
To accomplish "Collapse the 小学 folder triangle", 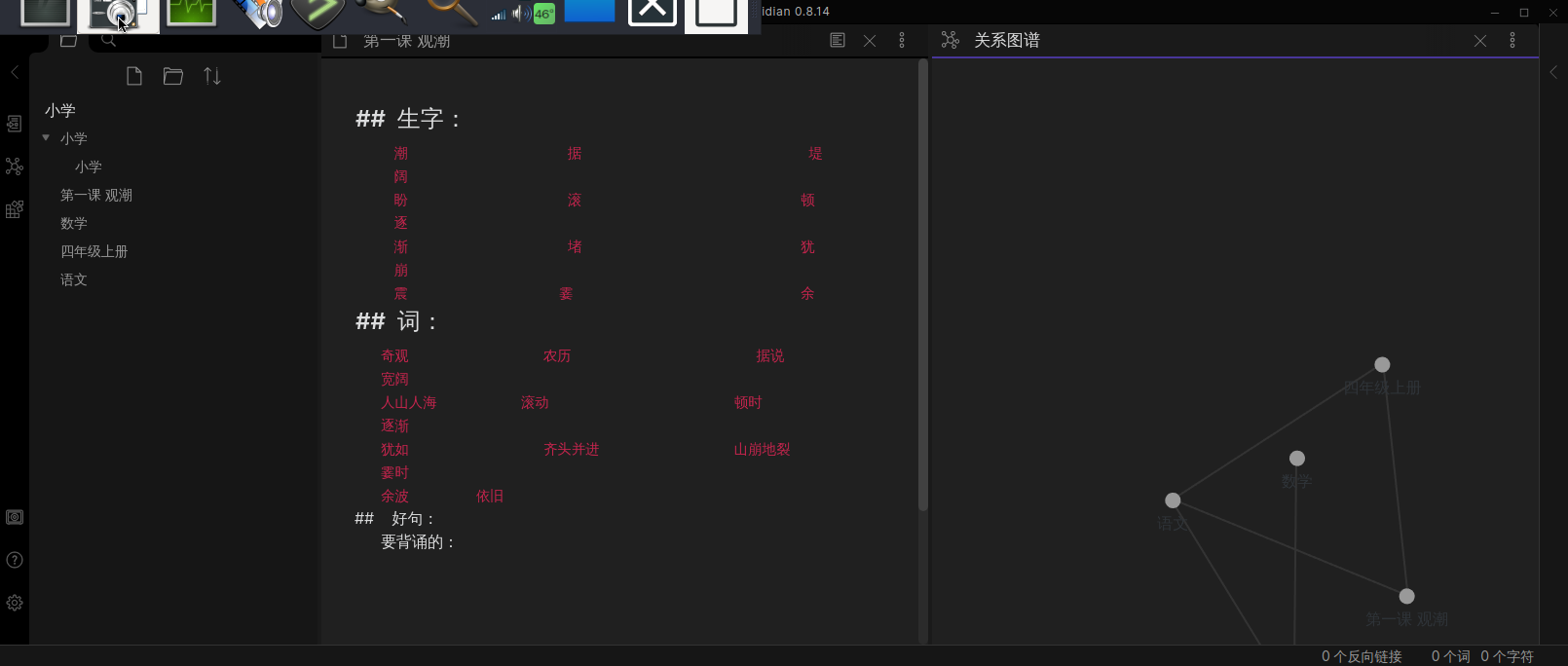I will 46,138.
